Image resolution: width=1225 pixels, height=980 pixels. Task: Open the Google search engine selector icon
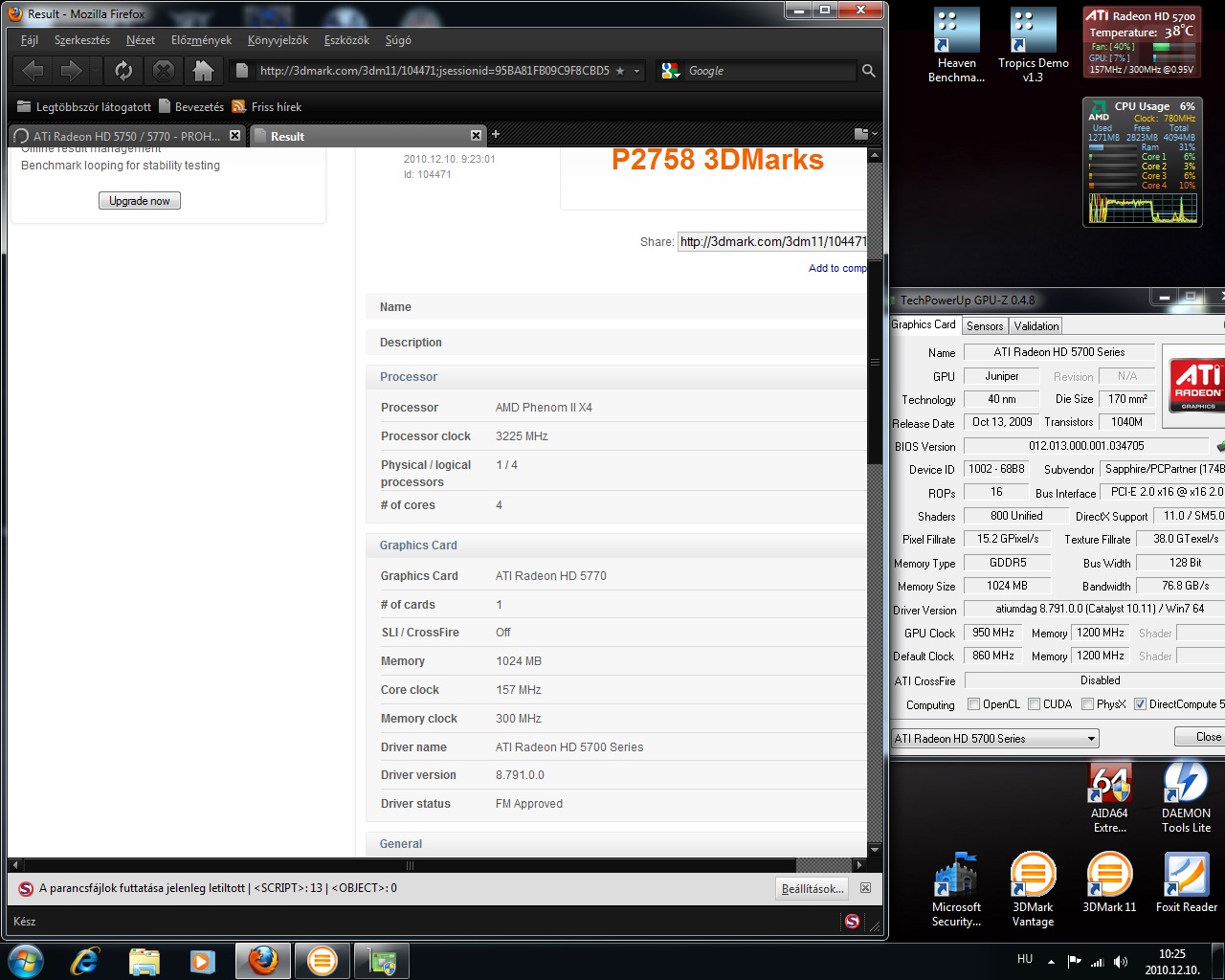[x=671, y=71]
